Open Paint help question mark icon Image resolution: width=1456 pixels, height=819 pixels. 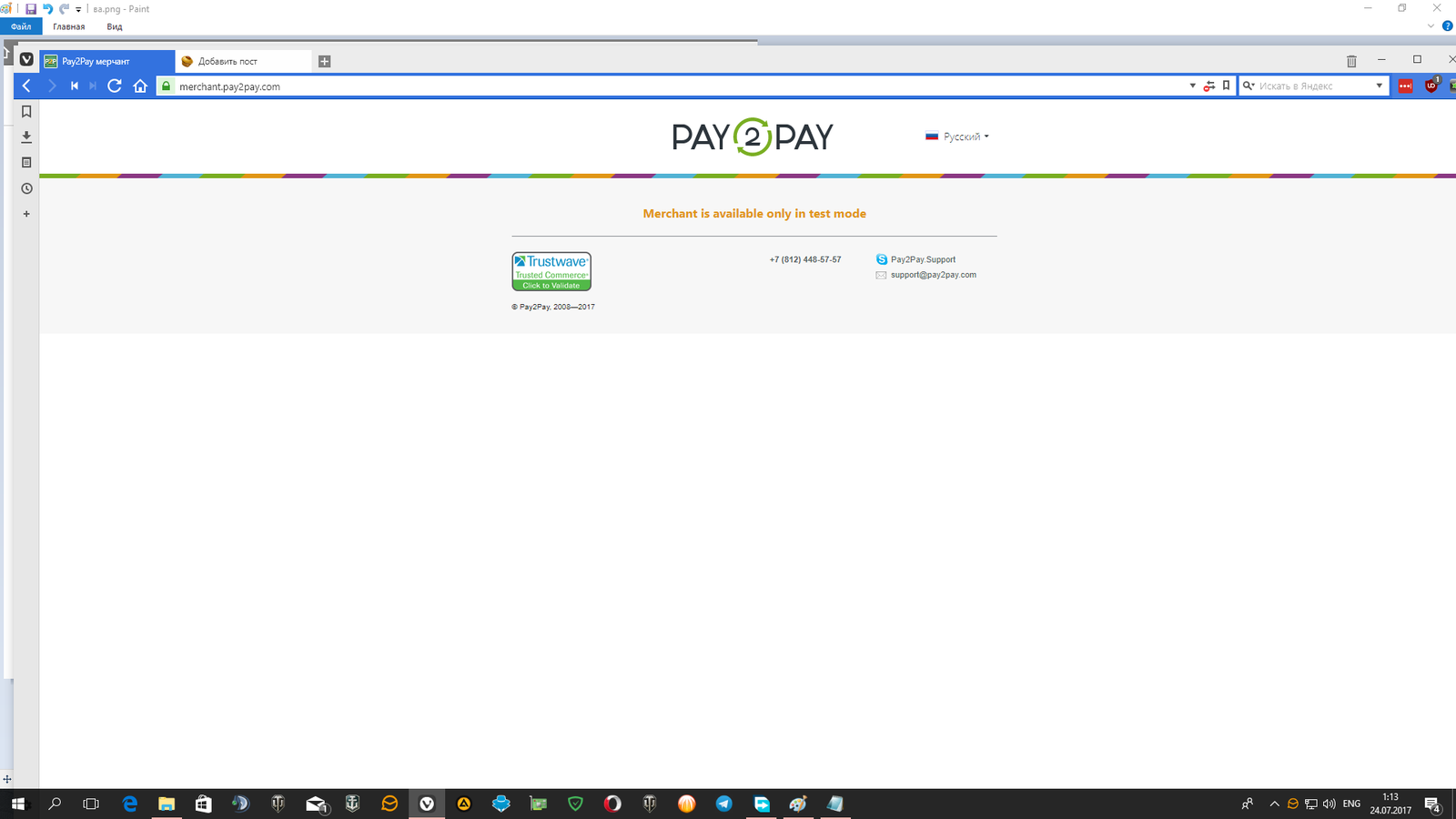click(x=1447, y=25)
